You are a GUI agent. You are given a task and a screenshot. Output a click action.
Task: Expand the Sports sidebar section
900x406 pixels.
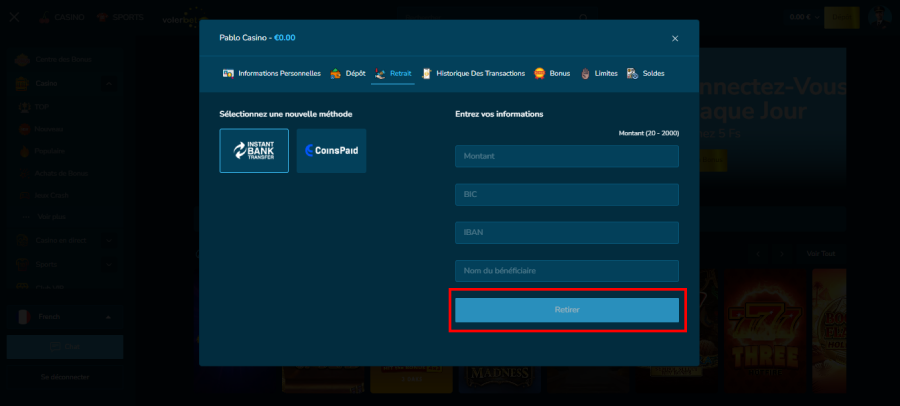(108, 265)
